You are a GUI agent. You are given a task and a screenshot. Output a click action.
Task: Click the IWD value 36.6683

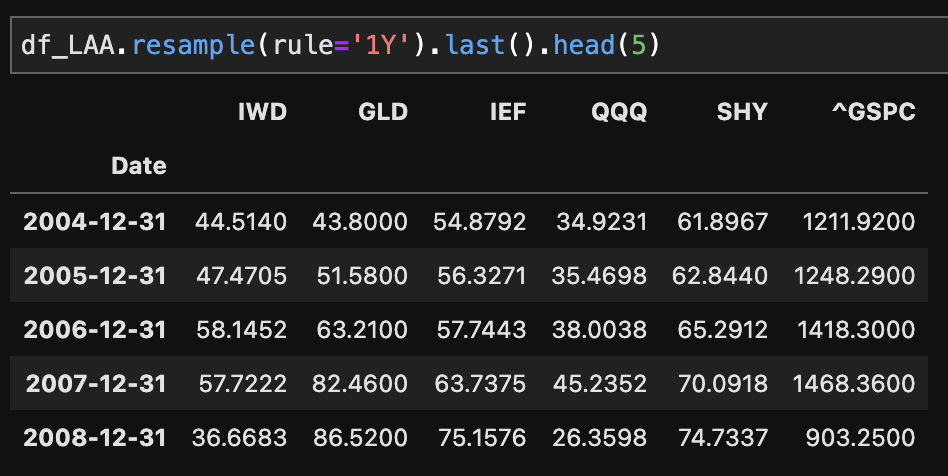(239, 437)
